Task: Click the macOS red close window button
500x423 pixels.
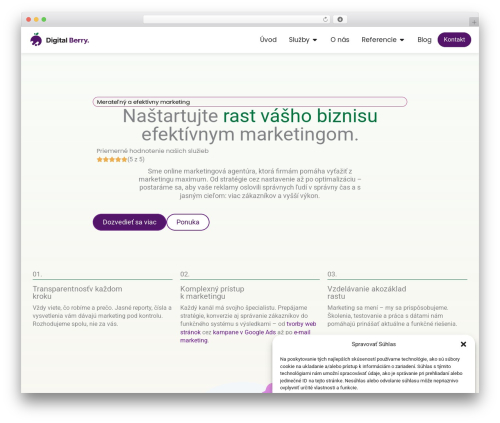Action: 29,20
